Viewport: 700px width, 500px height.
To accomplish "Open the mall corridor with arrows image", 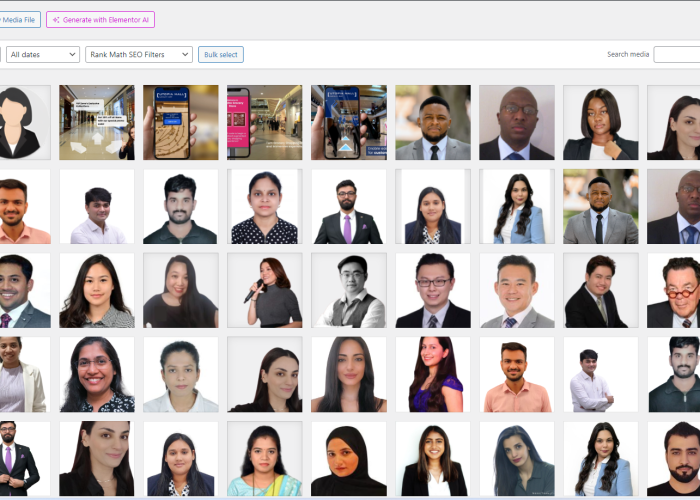I will (x=97, y=122).
